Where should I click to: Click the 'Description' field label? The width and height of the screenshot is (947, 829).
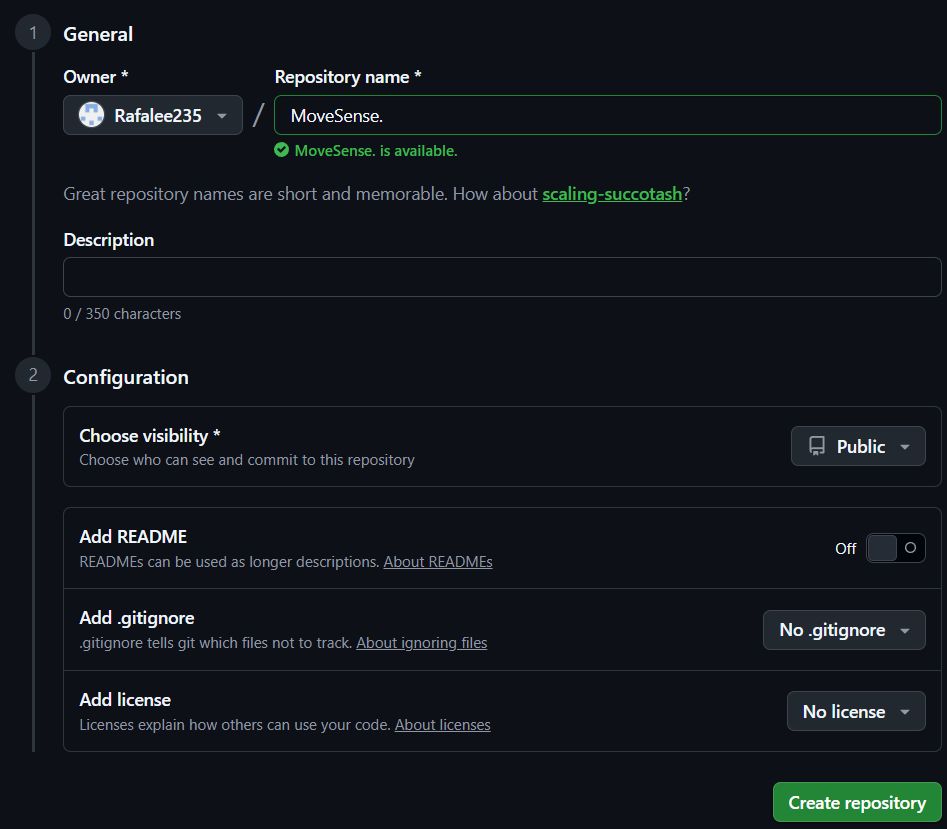point(109,240)
